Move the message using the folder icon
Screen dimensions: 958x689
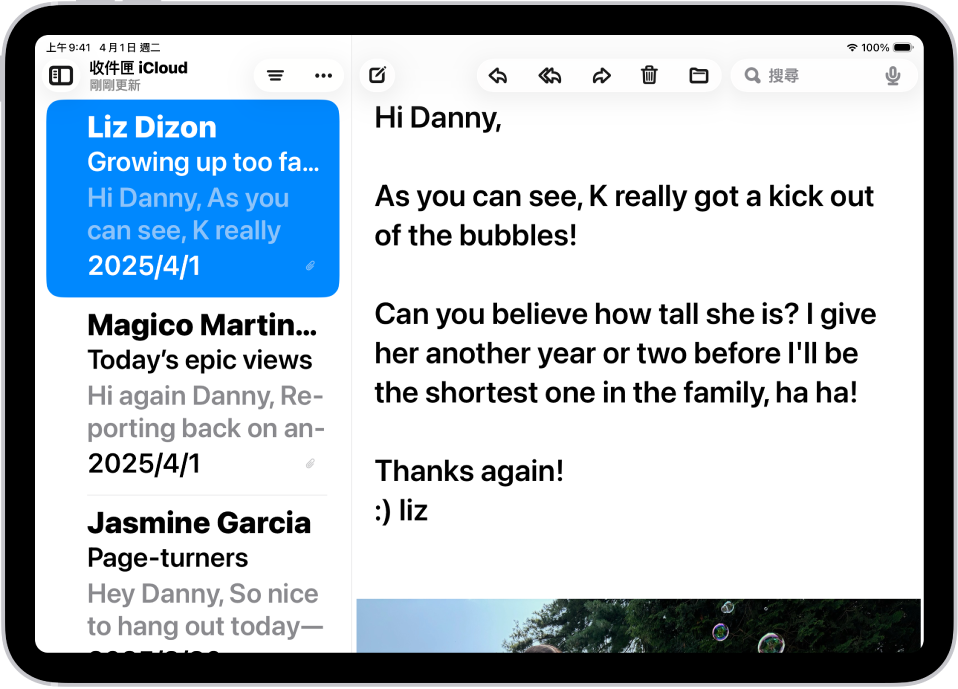pos(698,74)
